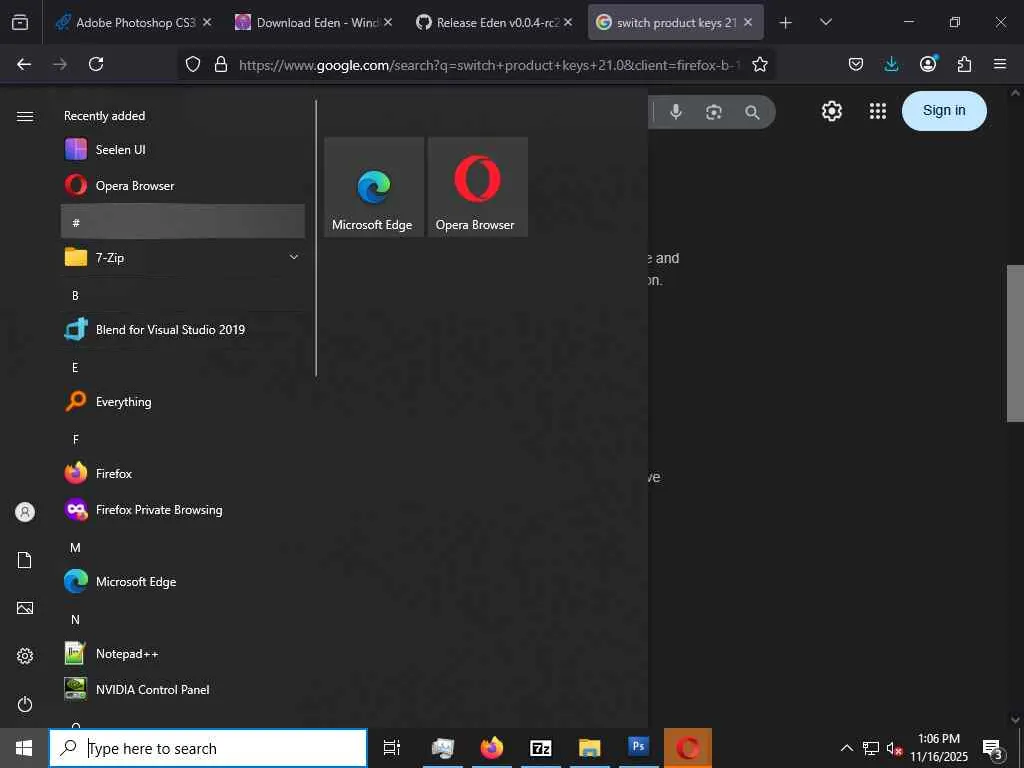This screenshot has height=768, width=1024.
Task: Click the Google Sign in button
Action: click(944, 110)
